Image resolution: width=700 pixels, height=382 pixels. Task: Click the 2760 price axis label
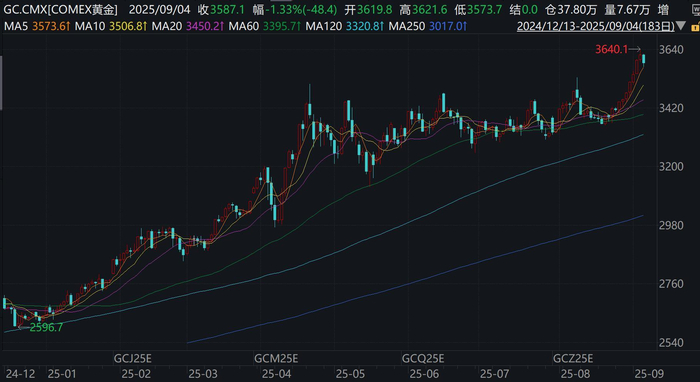[x=672, y=284]
